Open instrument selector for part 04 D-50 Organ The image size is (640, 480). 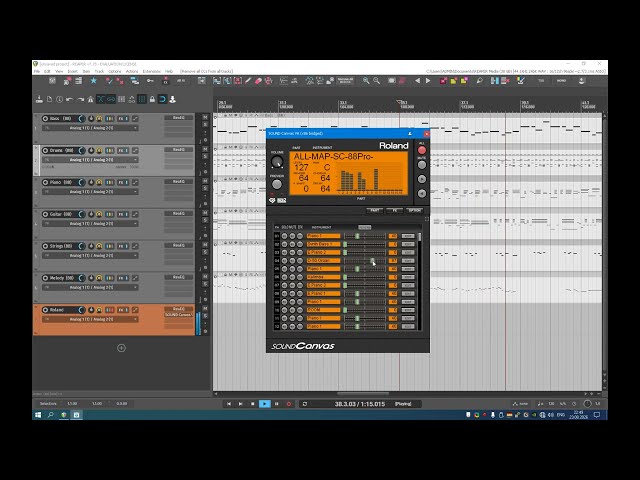tap(323, 260)
